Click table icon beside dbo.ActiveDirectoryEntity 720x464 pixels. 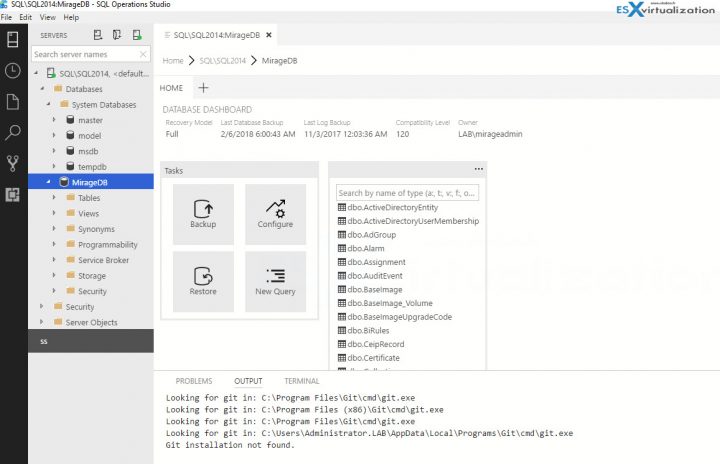tap(342, 207)
